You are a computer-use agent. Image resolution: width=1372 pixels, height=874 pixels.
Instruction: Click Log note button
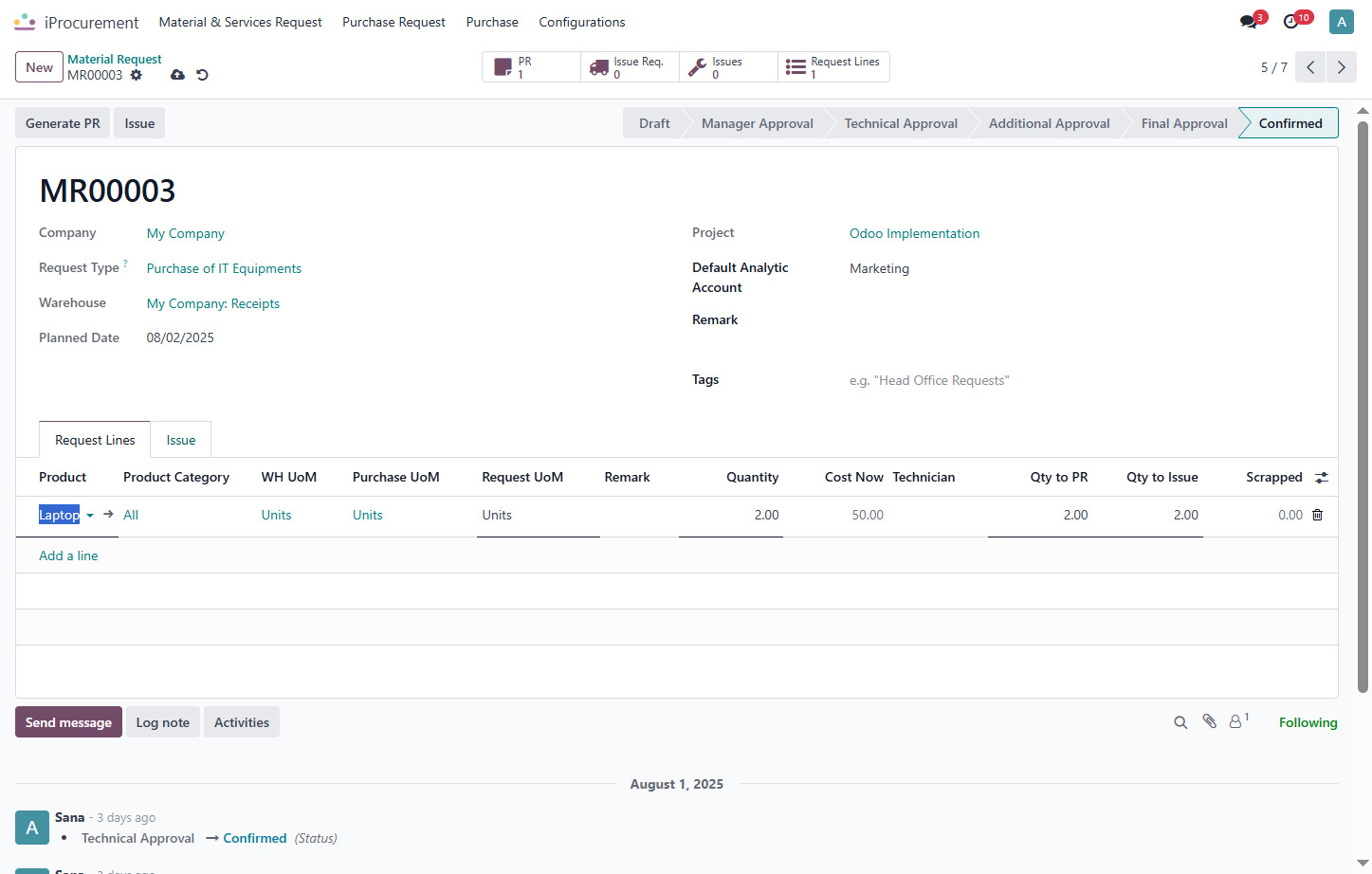163,722
